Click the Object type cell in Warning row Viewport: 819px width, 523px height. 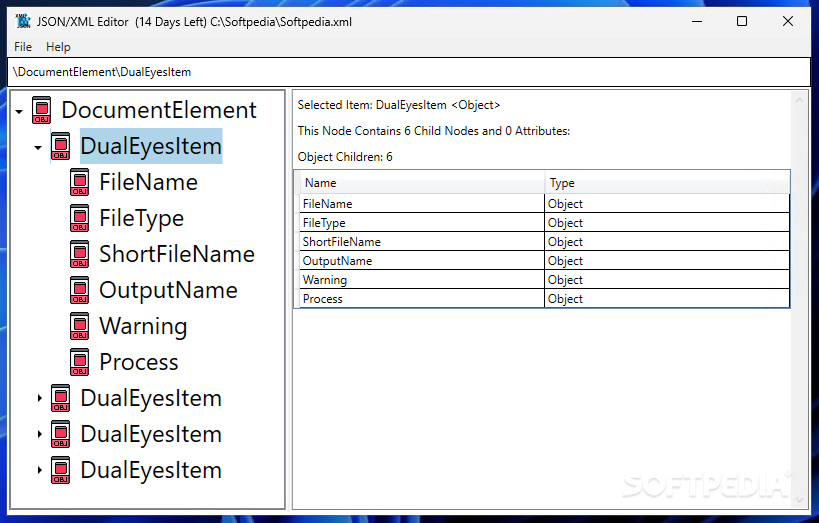tap(667, 280)
